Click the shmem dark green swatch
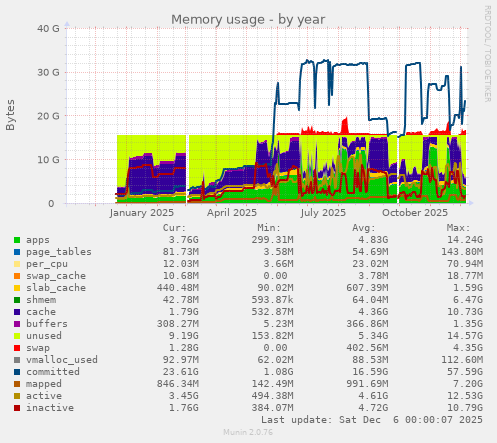 [17, 300]
